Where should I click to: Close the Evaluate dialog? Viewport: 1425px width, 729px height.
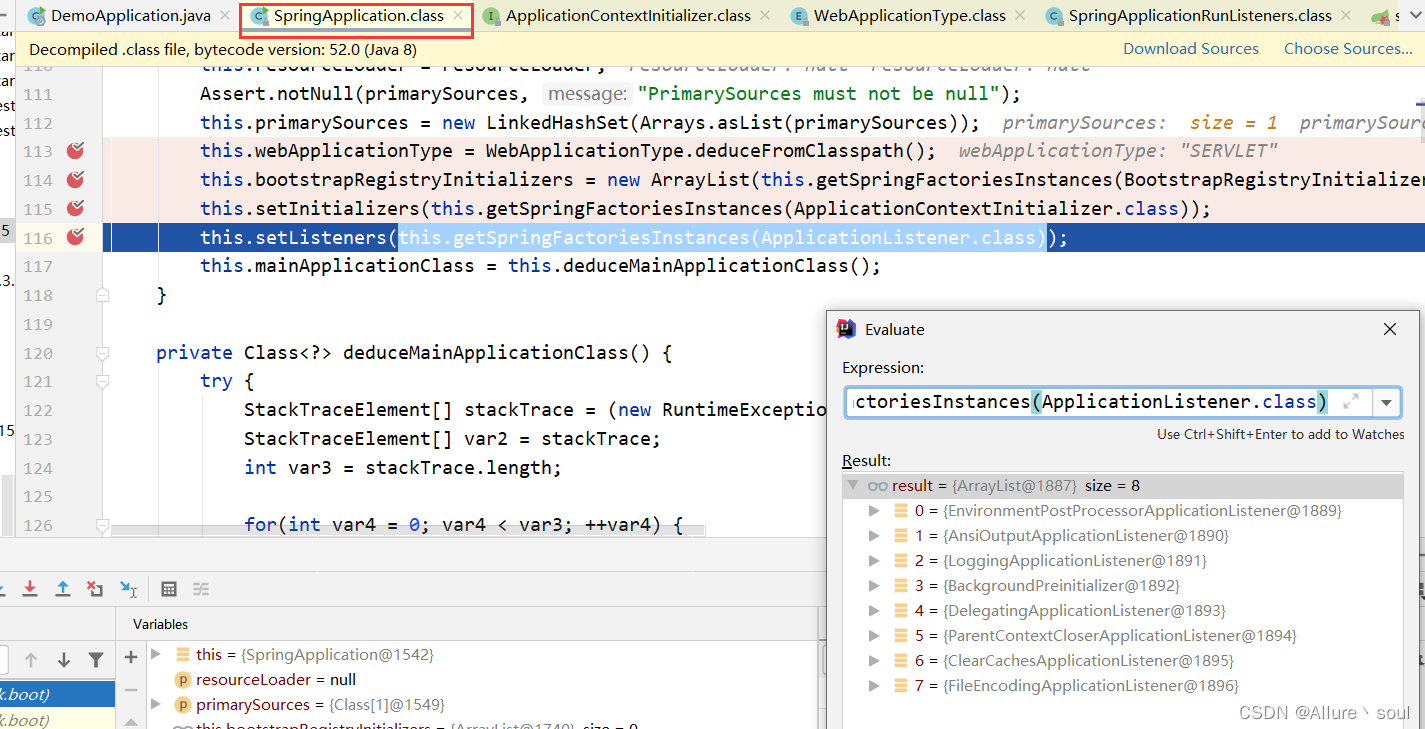[1389, 329]
